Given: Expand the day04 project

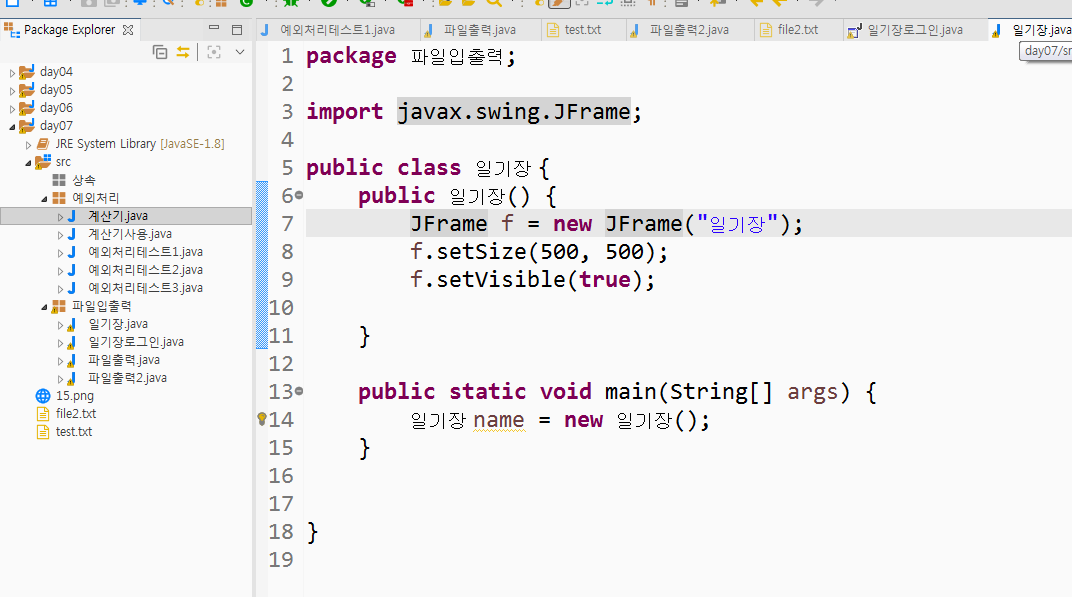Looking at the screenshot, I should tap(12, 72).
